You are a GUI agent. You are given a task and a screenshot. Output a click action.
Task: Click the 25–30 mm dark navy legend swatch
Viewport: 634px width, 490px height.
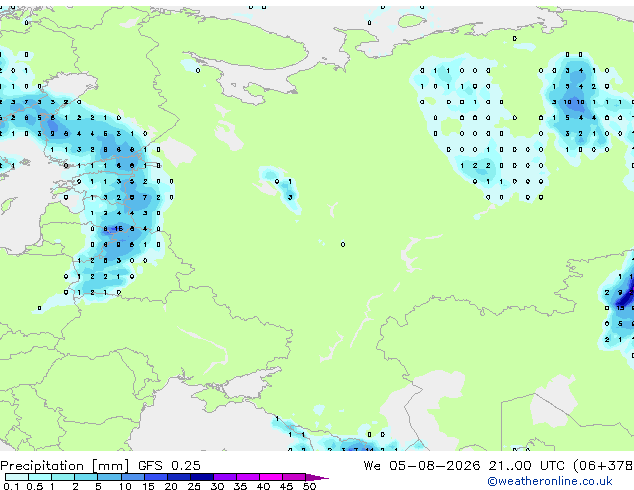202,477
